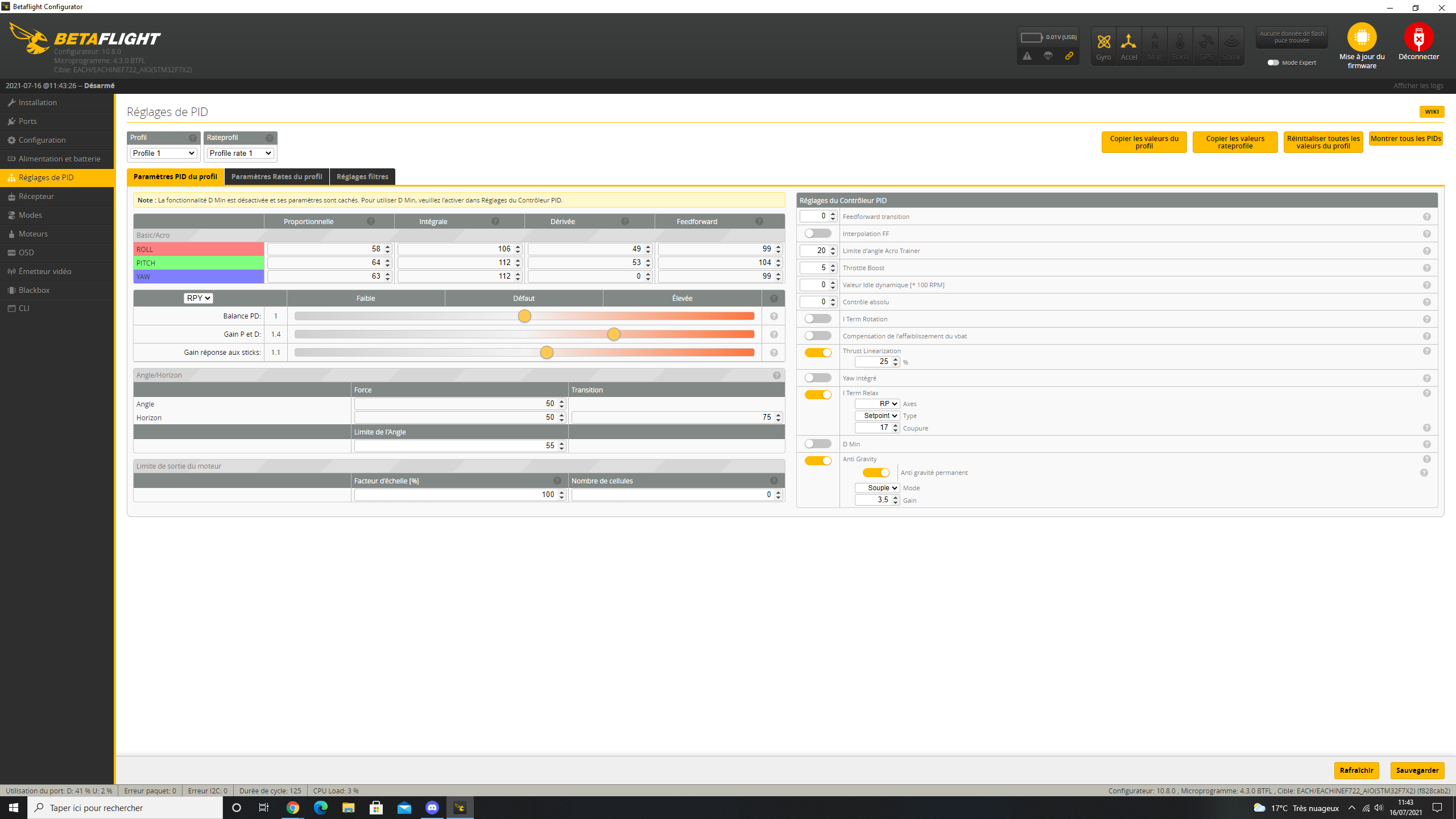Screen dimensions: 1456x819
Task: Expand the Anti Gravity Mode Souple dropdown
Action: (877, 488)
